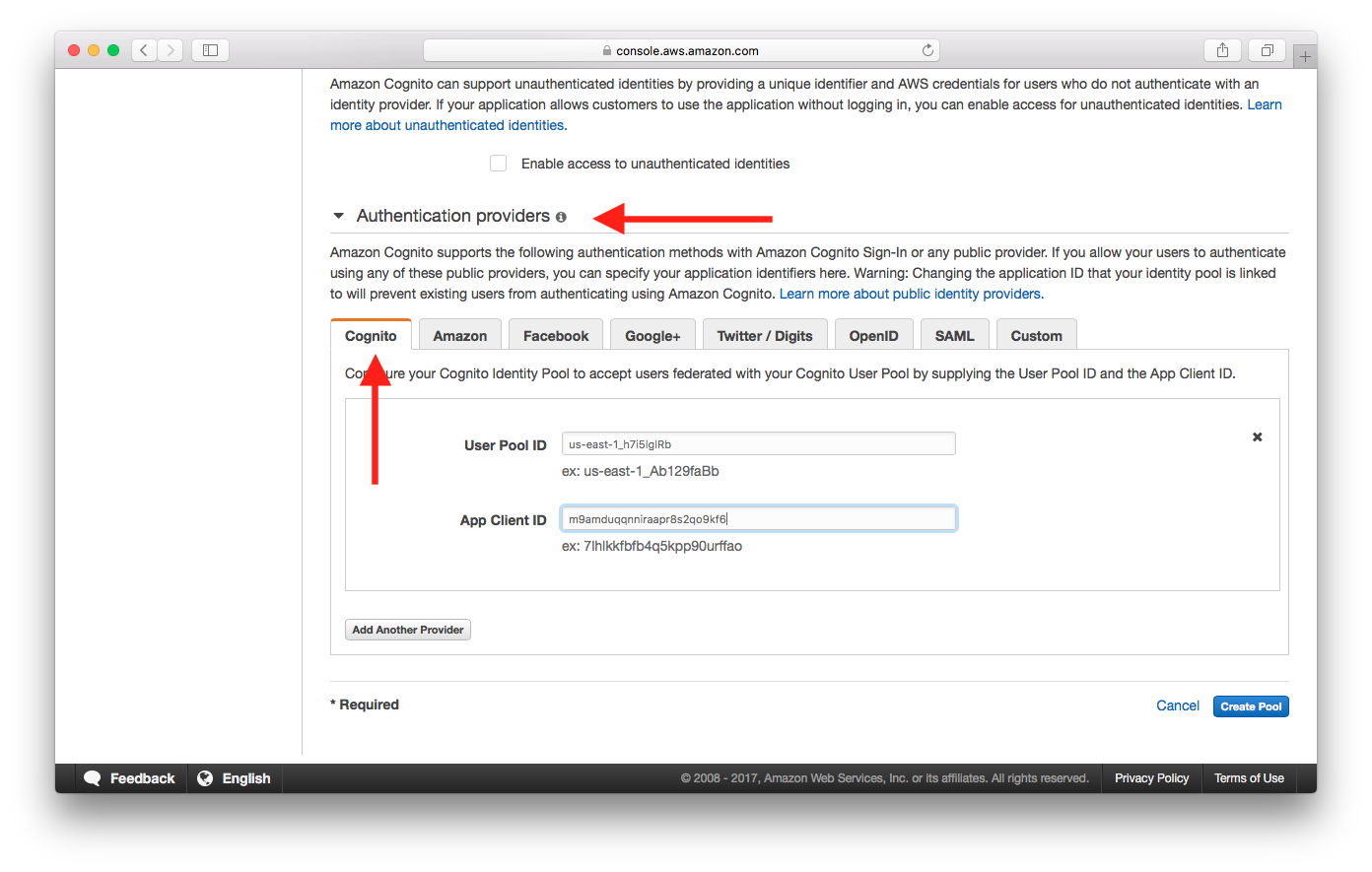Click the Safari address bar
This screenshot has width=1372, height=872.
[x=681, y=50]
